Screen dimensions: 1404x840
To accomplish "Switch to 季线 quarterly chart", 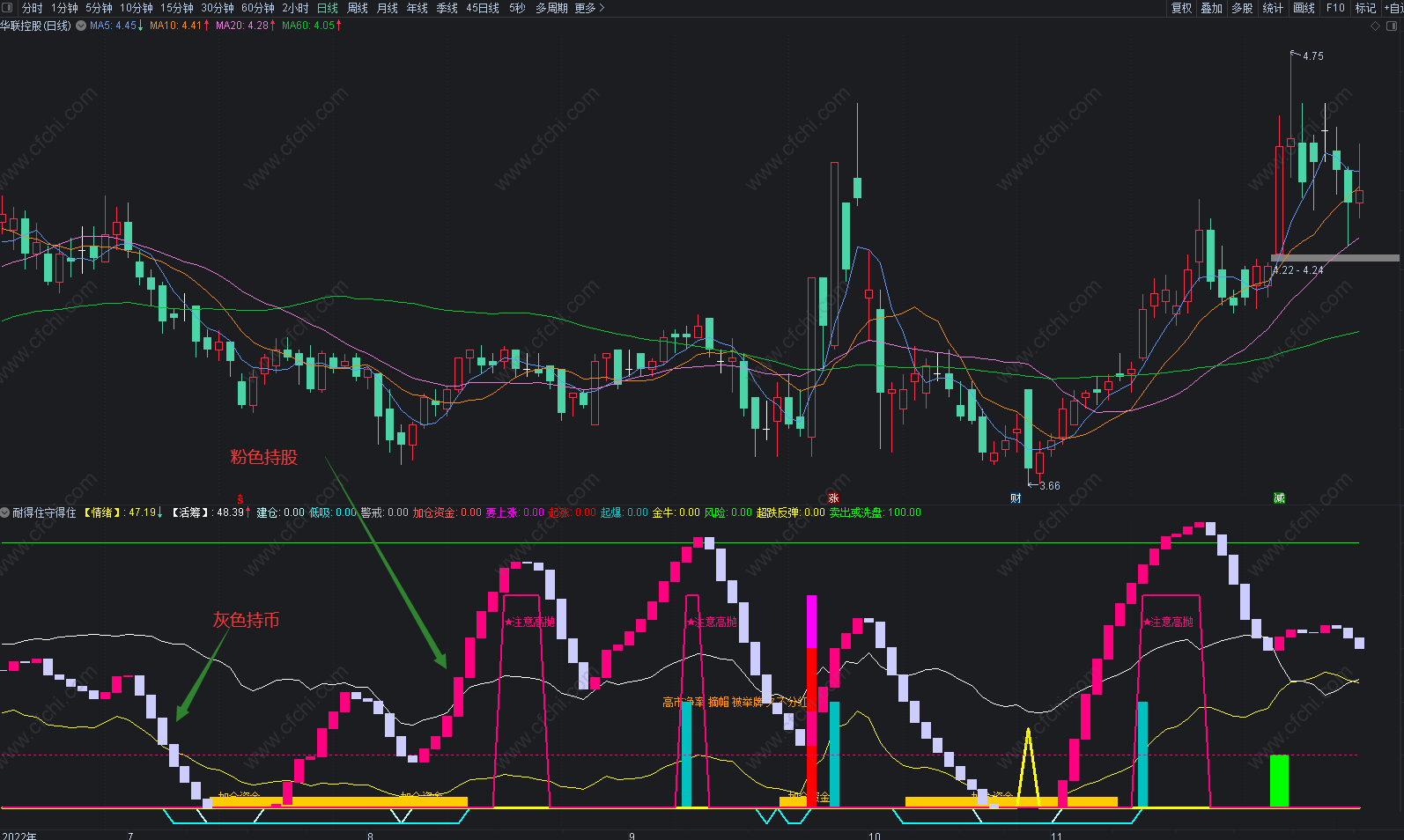I will [x=447, y=8].
